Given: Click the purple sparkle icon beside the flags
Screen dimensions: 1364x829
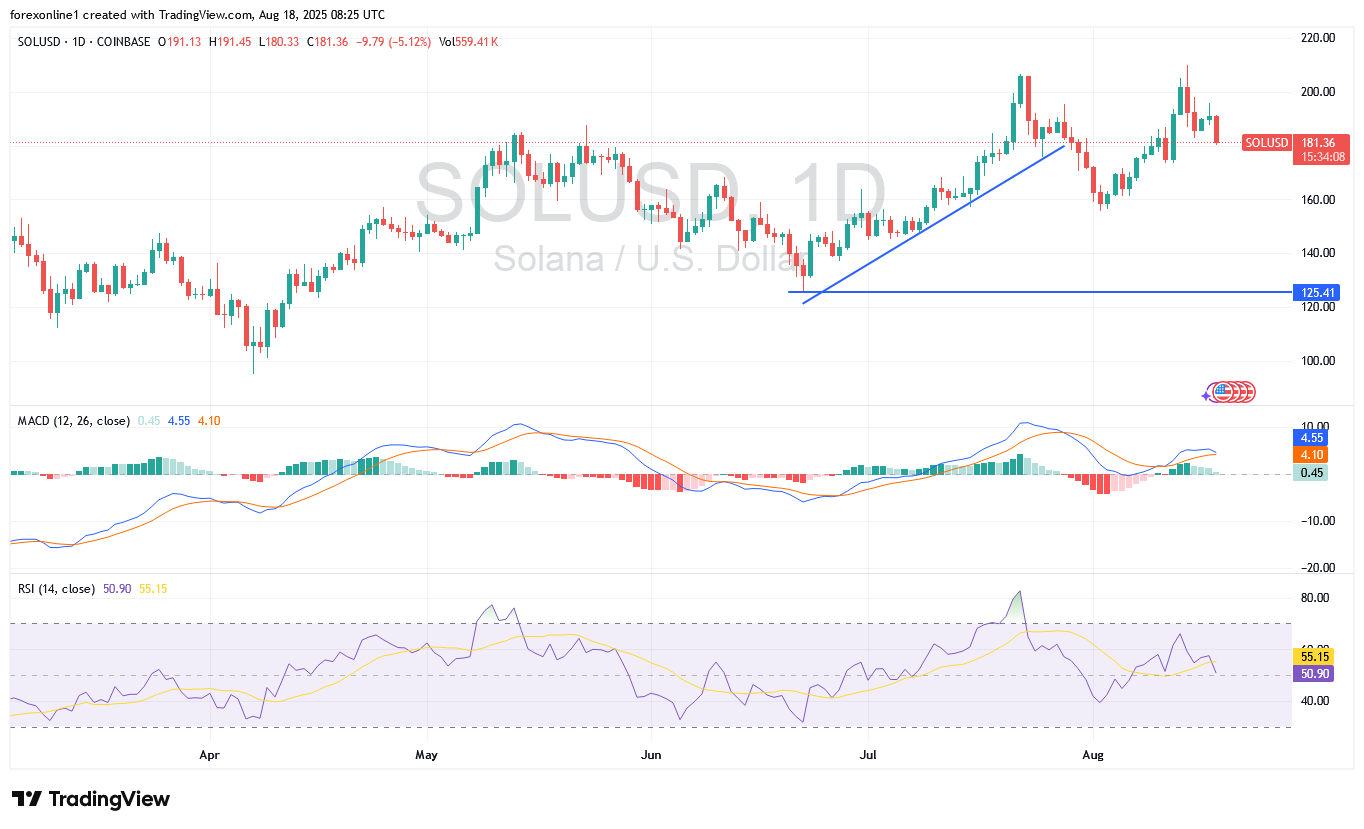Looking at the screenshot, I should coord(1207,395).
